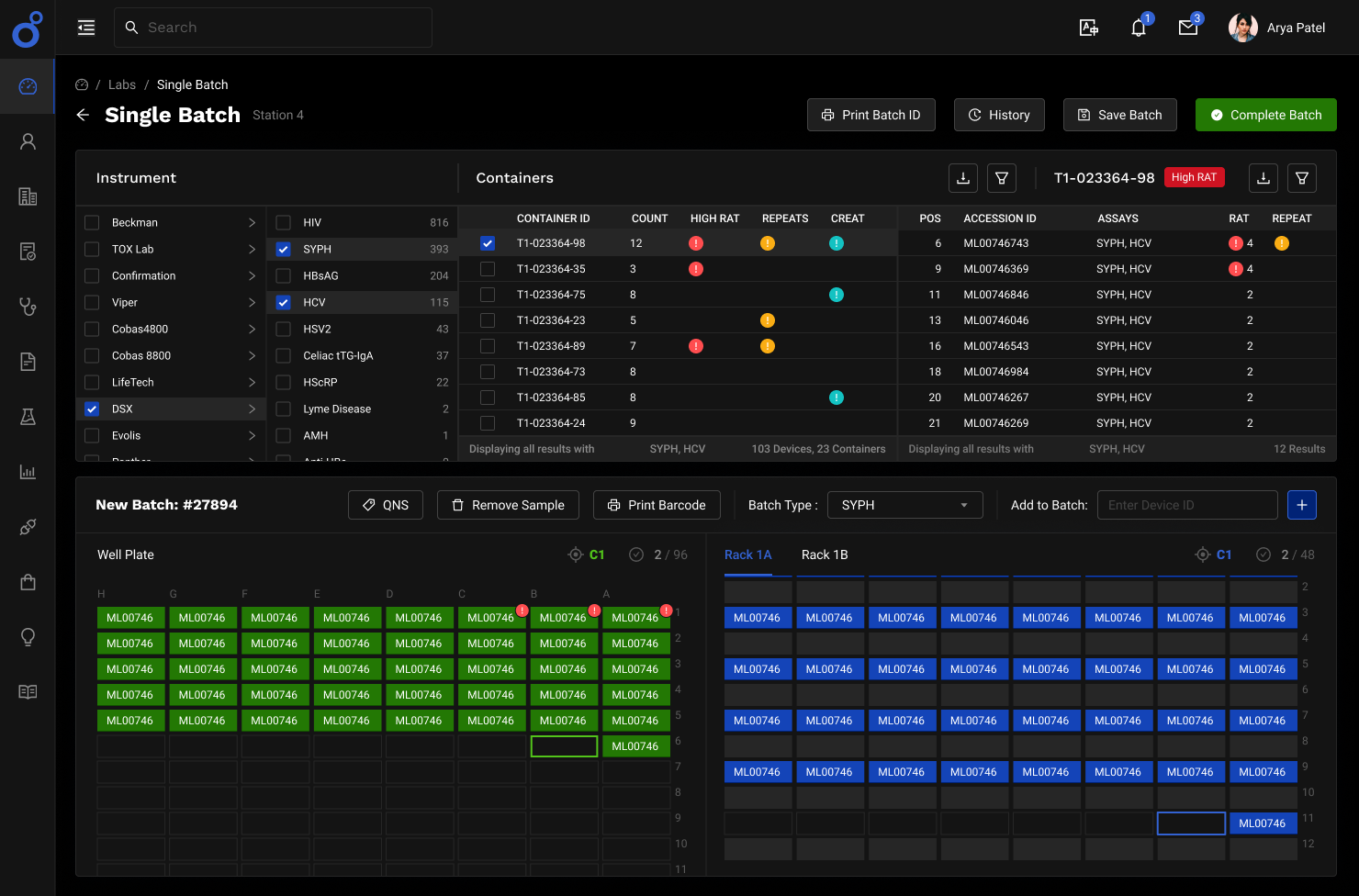Click the Print Batch ID button
This screenshot has height=896, width=1359.
(870, 115)
